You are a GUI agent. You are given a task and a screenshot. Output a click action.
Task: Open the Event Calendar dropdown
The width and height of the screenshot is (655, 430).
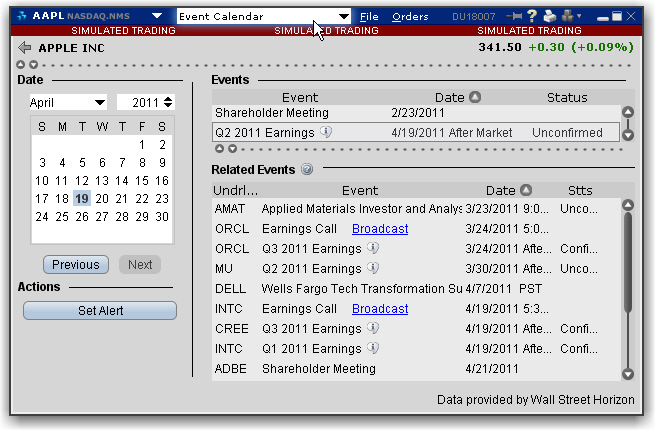(x=264, y=16)
